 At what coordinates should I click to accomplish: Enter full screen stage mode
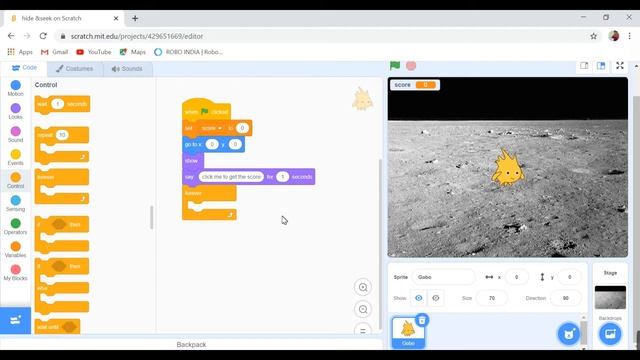pos(620,66)
